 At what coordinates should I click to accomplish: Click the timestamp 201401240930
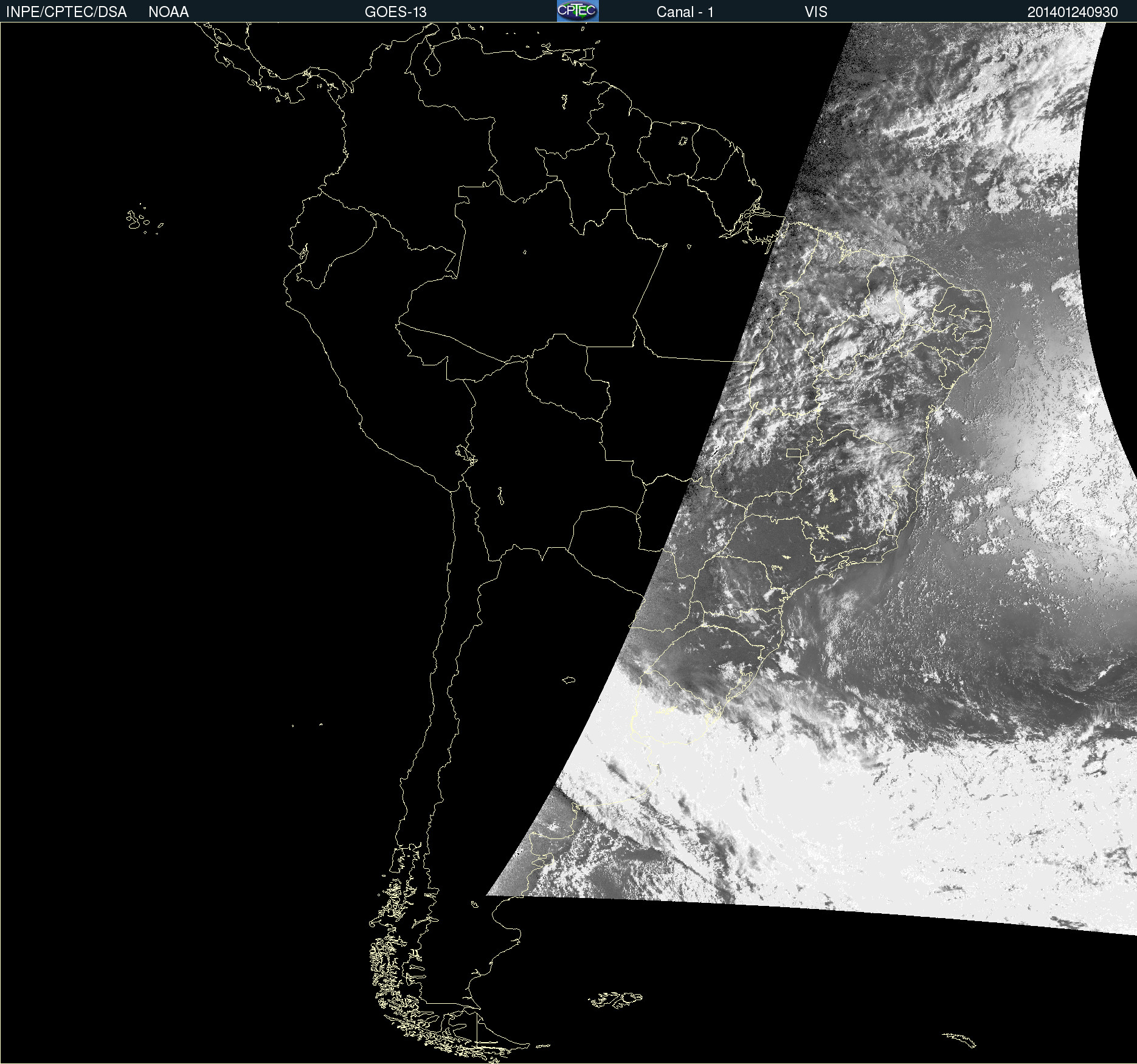coord(1073,12)
